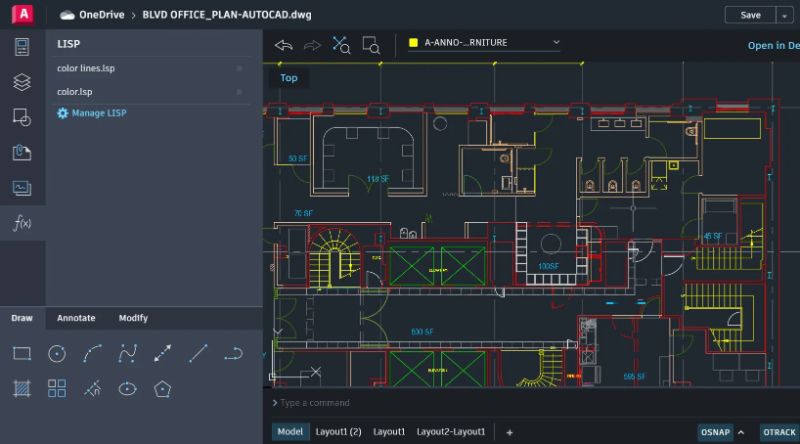Select the Layout1 tab
The height and width of the screenshot is (444, 800).
point(389,432)
